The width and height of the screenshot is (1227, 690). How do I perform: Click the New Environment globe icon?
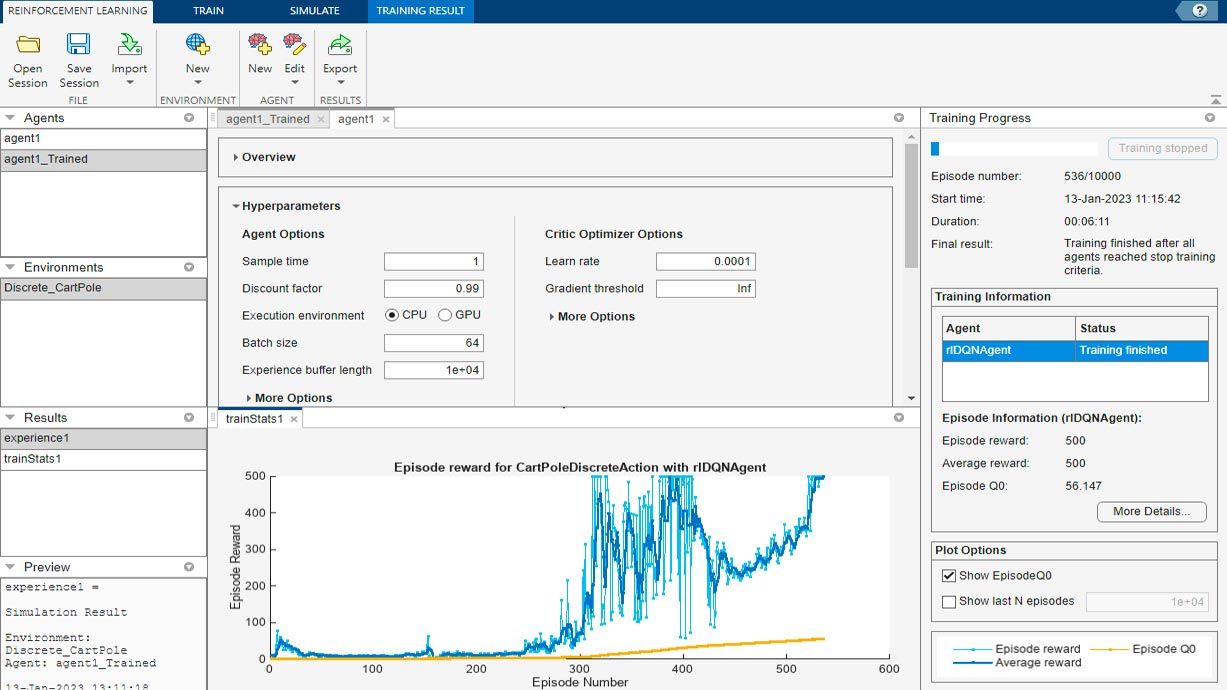click(x=197, y=45)
